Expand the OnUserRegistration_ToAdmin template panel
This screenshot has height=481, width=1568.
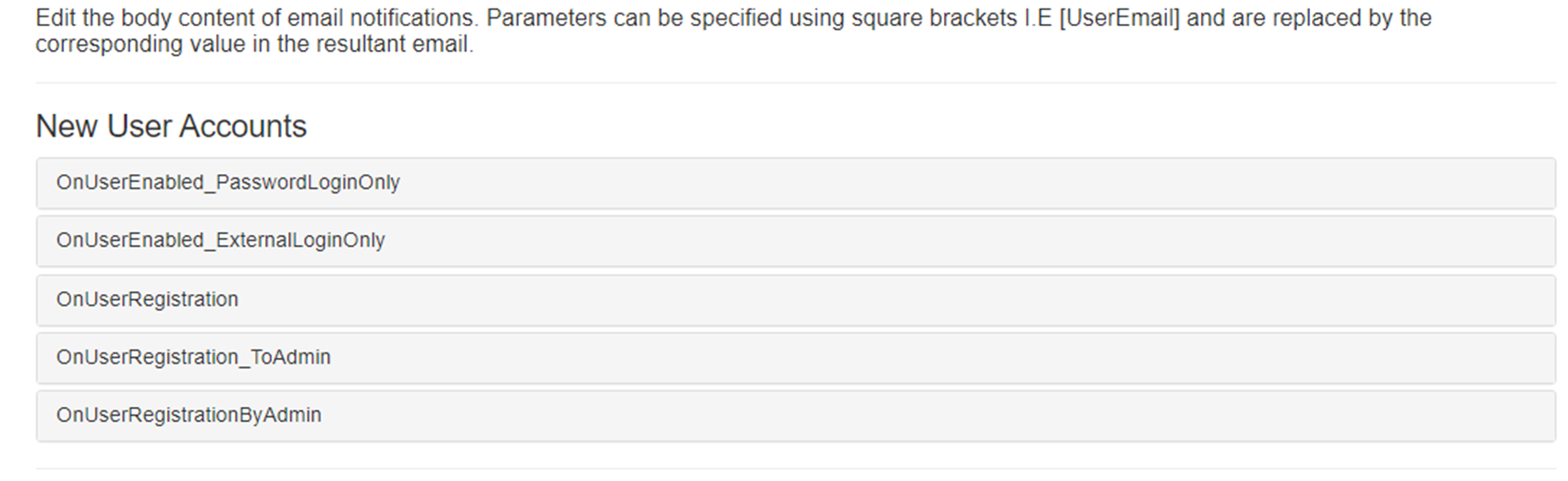[x=795, y=358]
